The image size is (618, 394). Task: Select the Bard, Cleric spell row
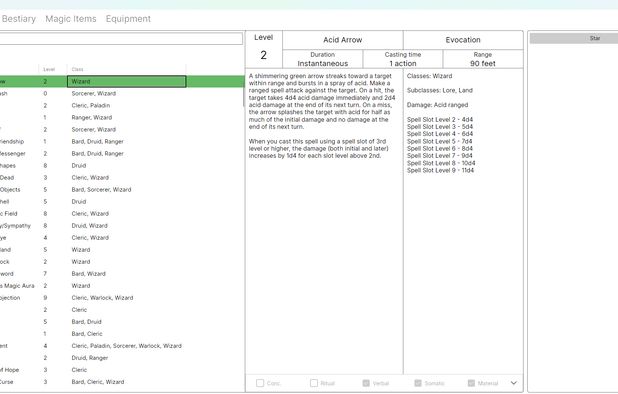(x=121, y=334)
